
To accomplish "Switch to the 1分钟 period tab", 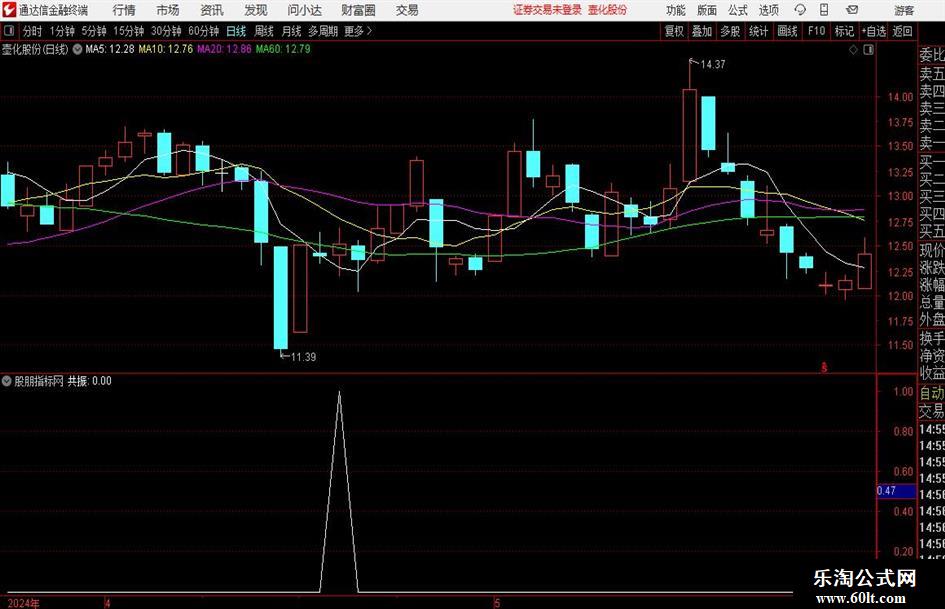I will (61, 31).
